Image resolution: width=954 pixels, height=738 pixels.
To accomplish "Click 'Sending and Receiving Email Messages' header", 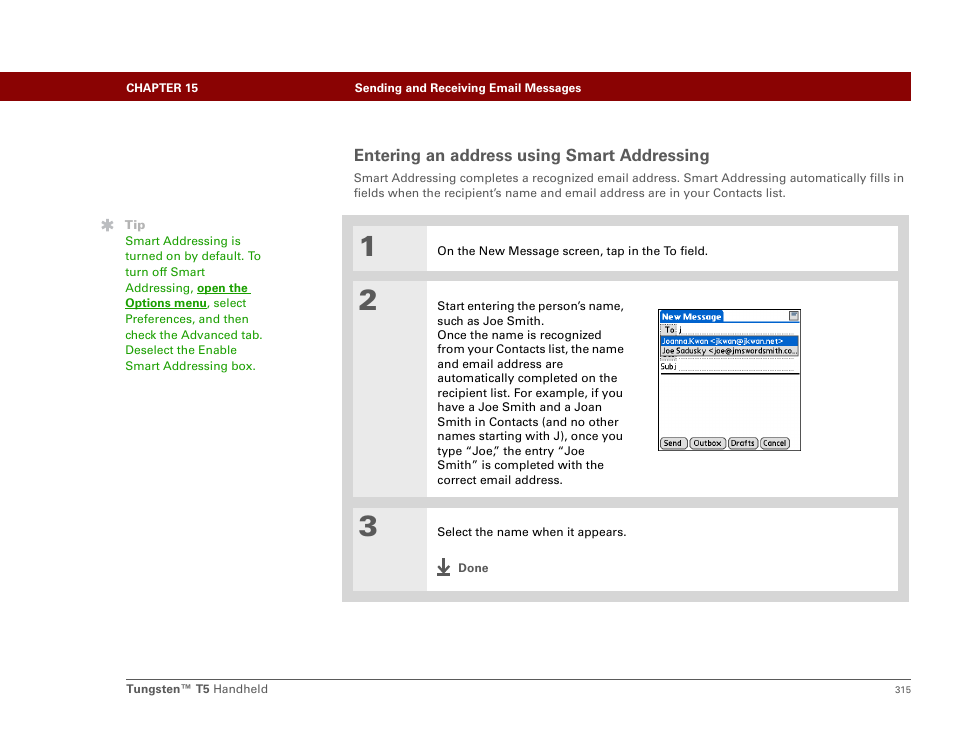I will [x=468, y=88].
